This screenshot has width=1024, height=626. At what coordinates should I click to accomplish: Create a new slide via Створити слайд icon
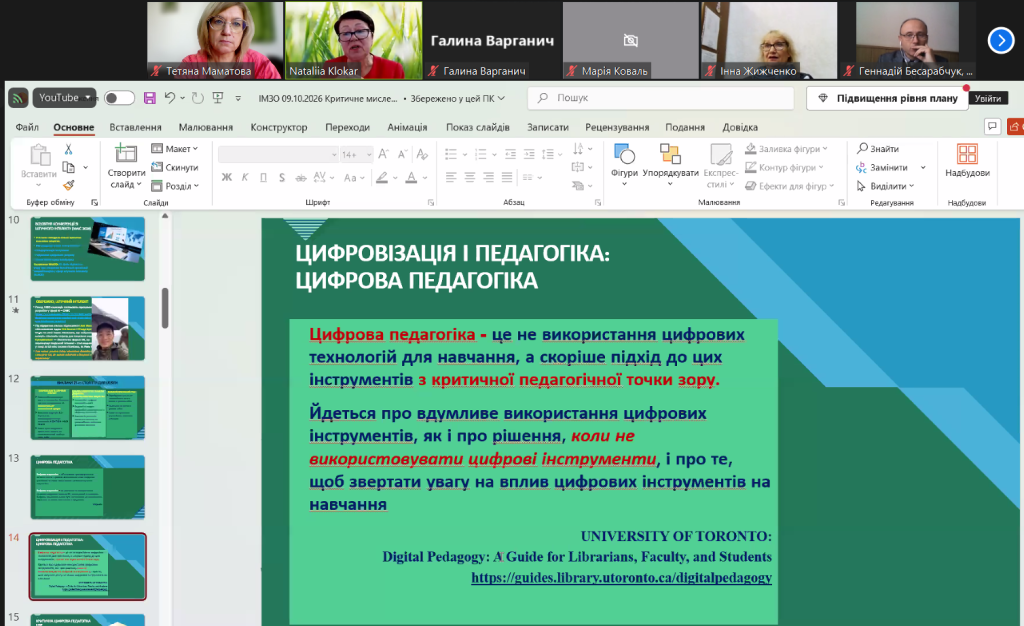coord(125,154)
